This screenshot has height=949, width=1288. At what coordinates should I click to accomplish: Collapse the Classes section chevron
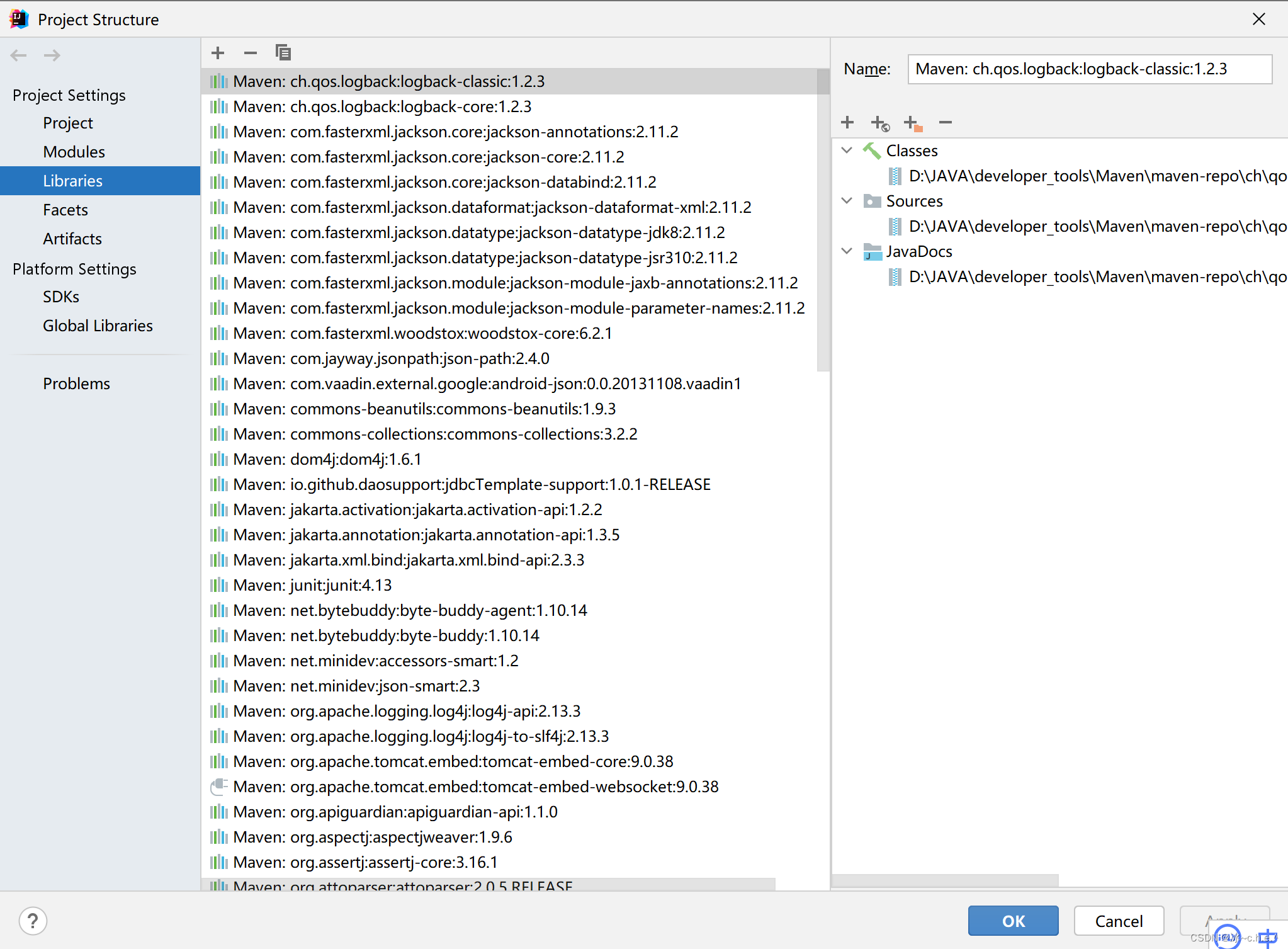click(846, 150)
